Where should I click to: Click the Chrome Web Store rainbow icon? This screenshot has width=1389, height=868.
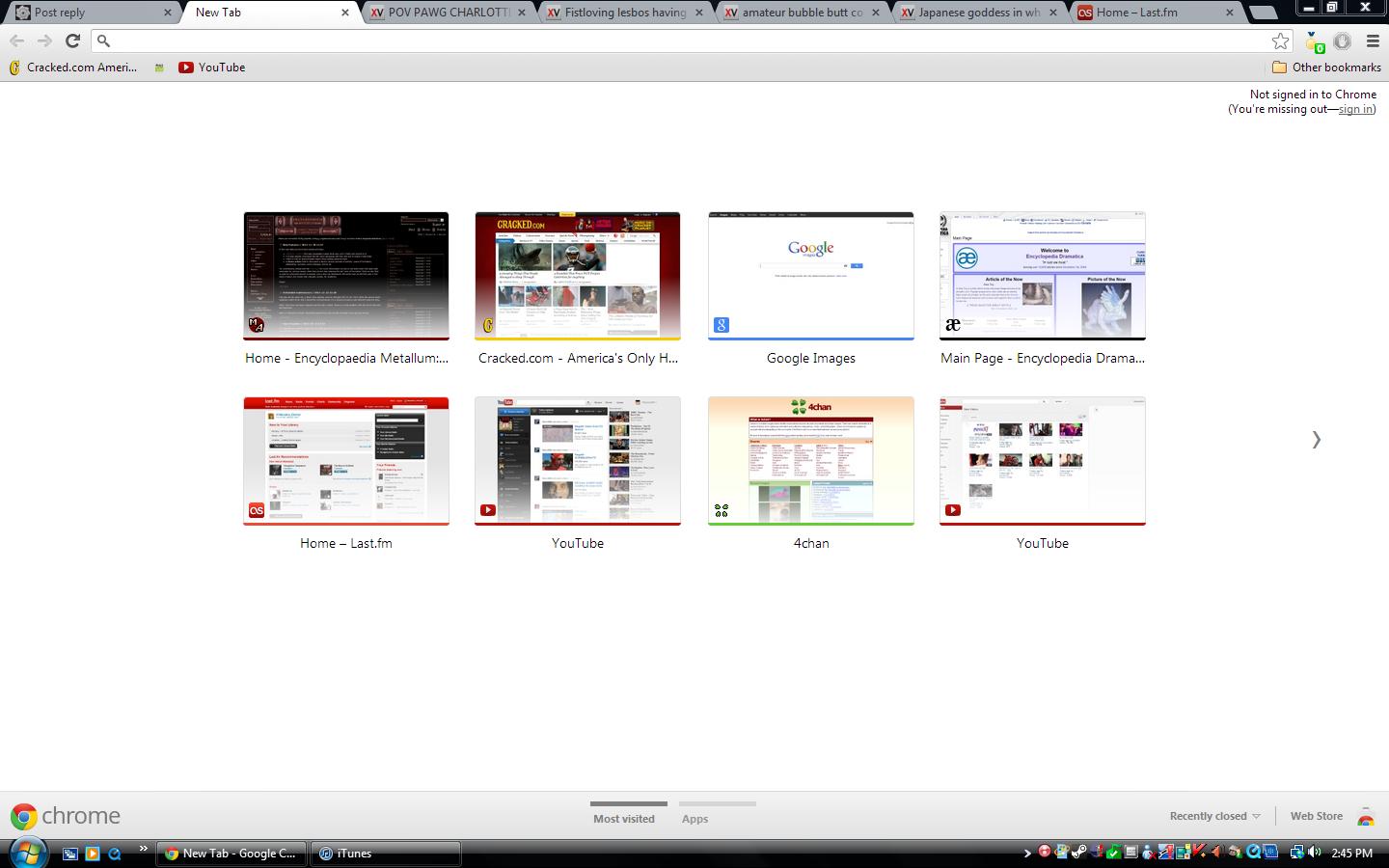pos(1366,817)
